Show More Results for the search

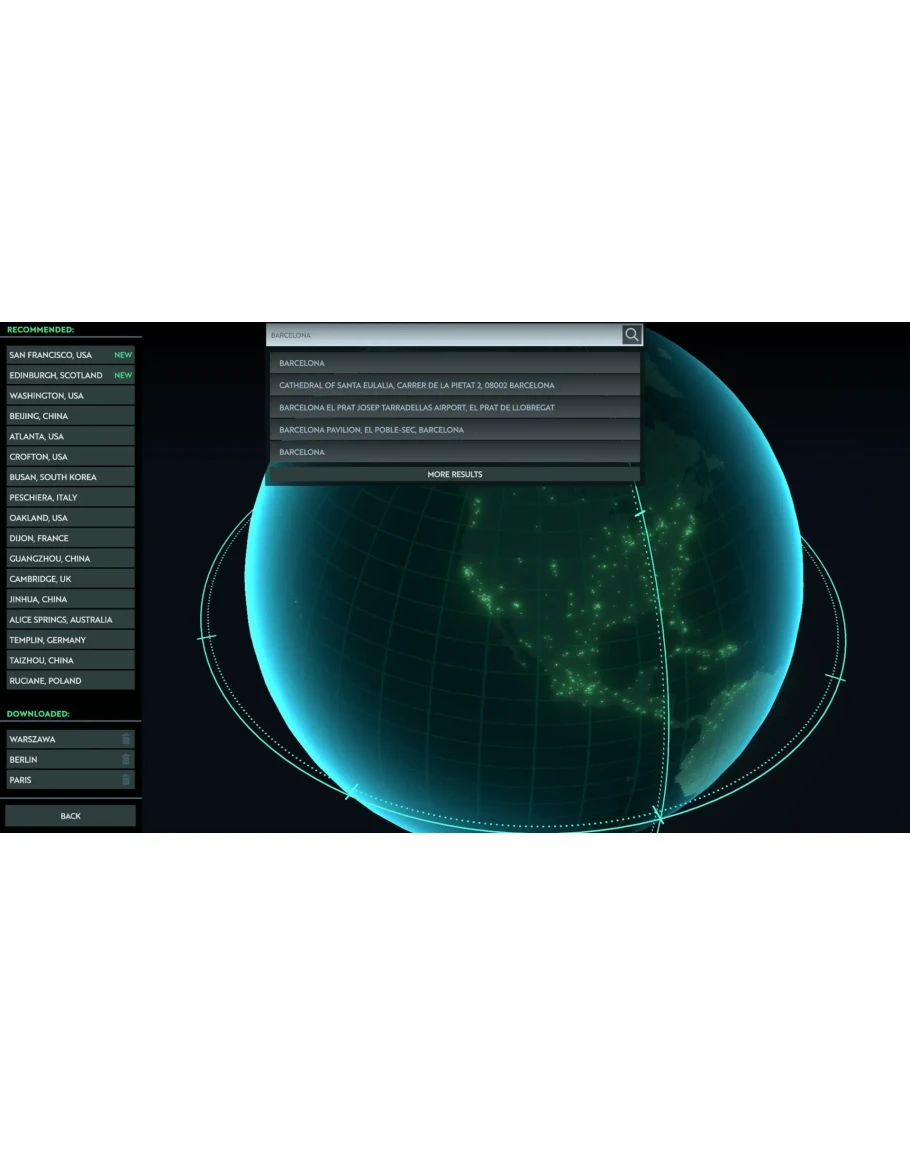454,474
